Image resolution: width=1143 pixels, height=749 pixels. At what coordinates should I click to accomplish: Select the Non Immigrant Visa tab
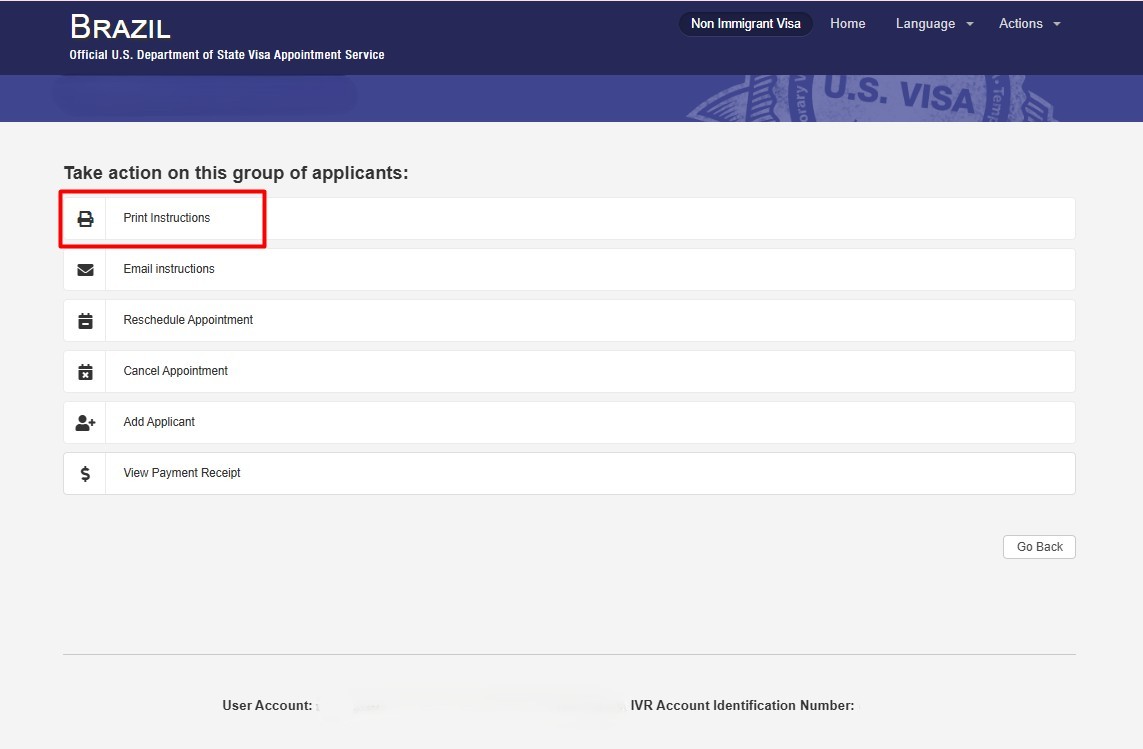pyautogui.click(x=746, y=22)
